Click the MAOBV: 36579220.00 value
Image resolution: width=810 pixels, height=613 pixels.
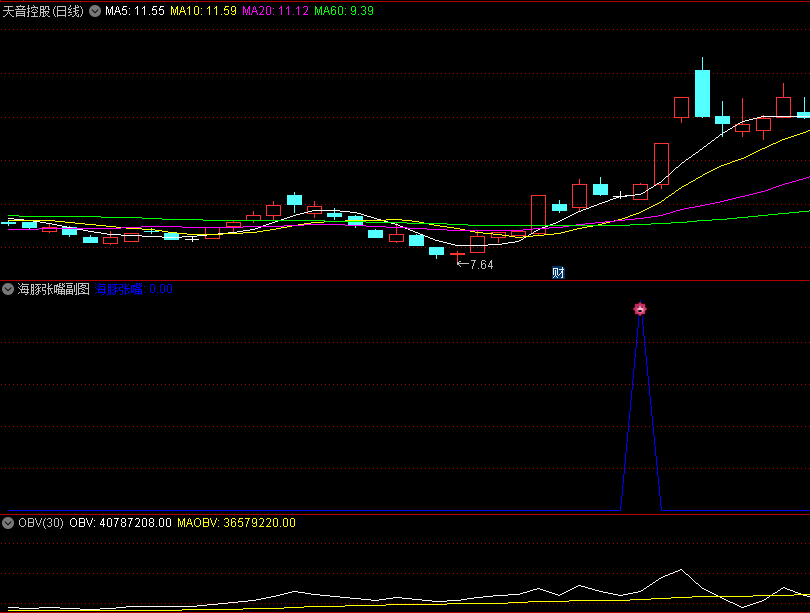[x=237, y=523]
